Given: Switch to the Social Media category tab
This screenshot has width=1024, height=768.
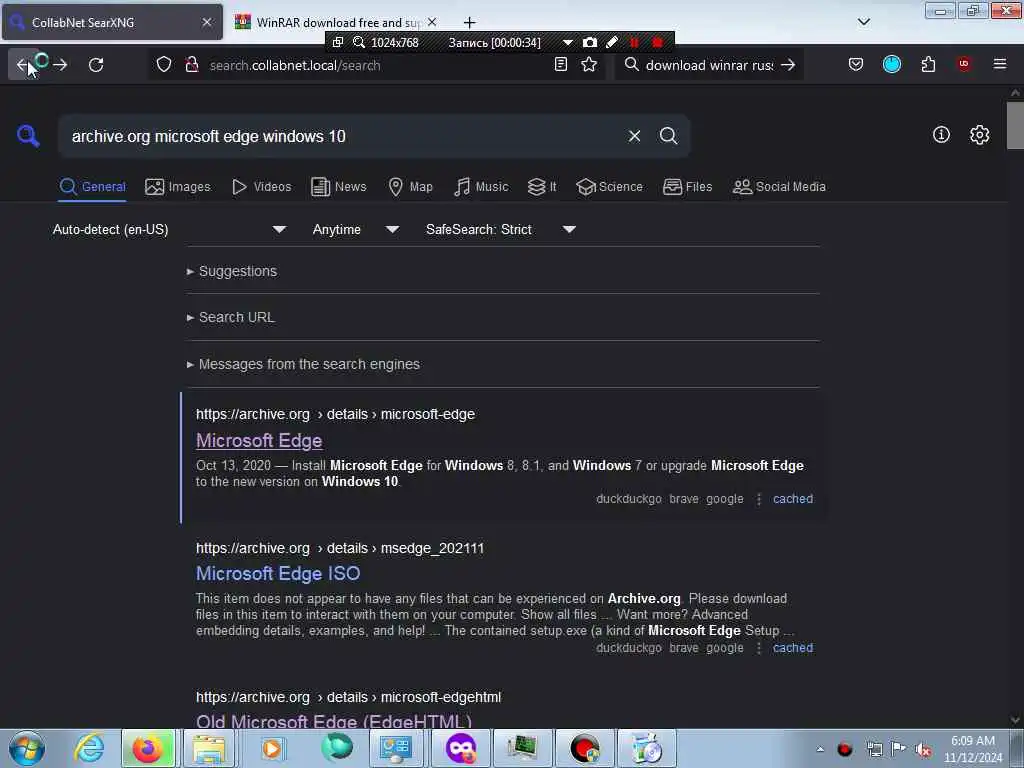Looking at the screenshot, I should coord(778,187).
